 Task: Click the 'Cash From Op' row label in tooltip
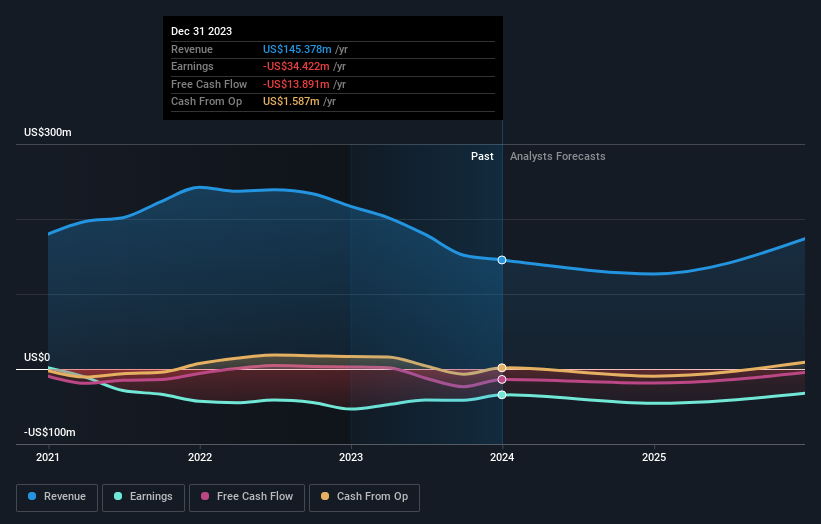click(x=206, y=102)
